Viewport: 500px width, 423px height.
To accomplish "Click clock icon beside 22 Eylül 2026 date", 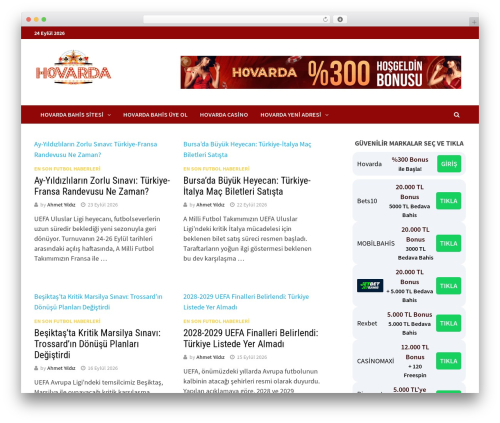I will point(232,205).
